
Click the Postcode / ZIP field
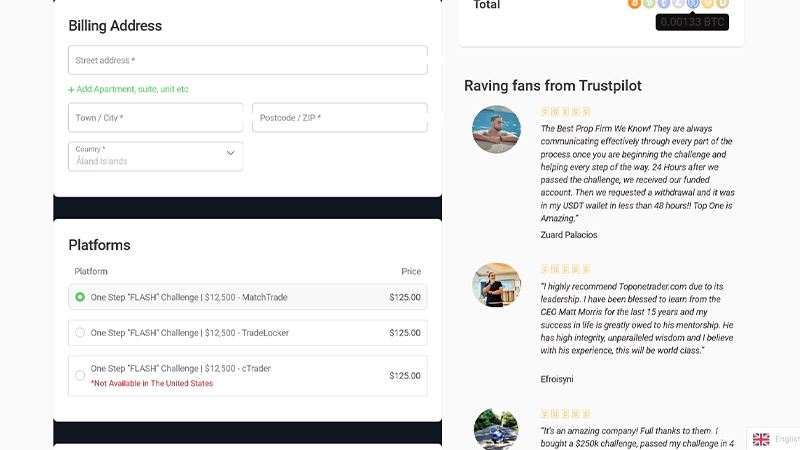point(339,118)
